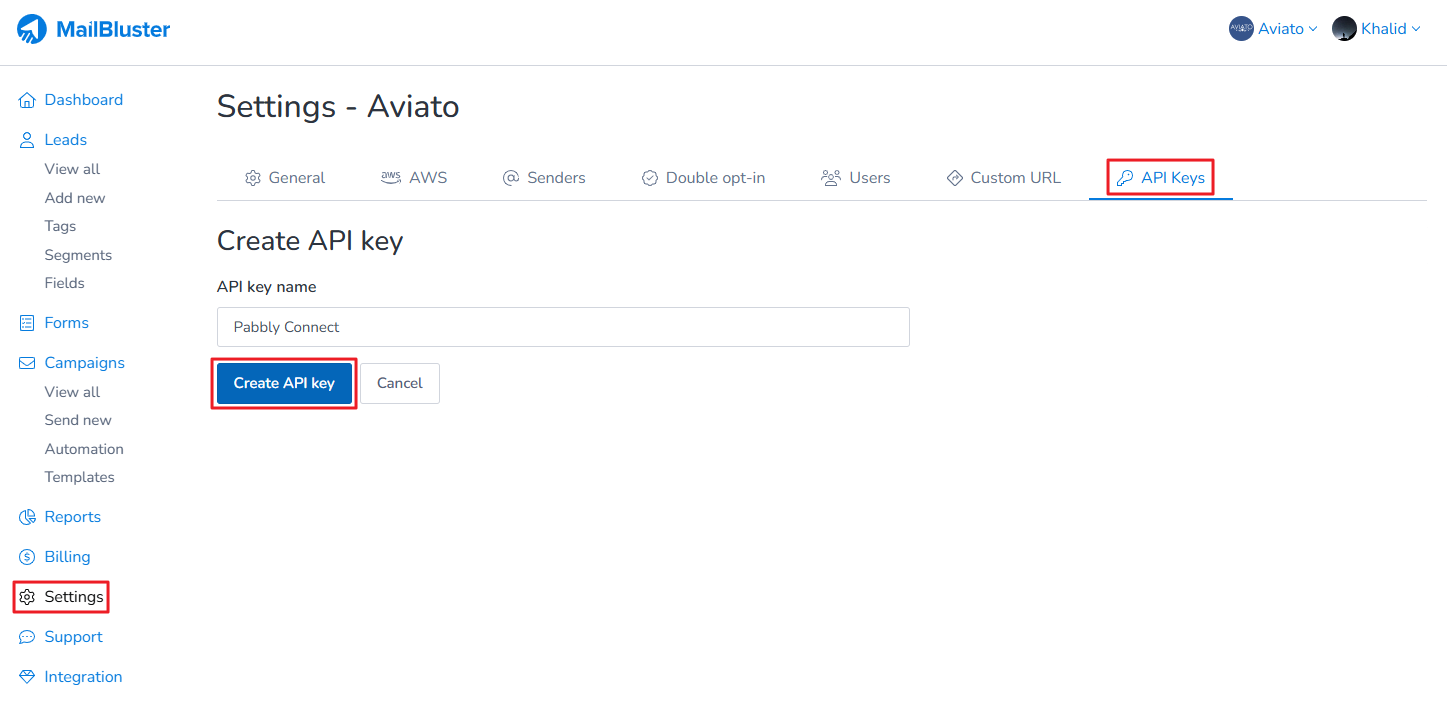Image resolution: width=1447 pixels, height=718 pixels.
Task: Cancel the API key creation
Action: click(400, 383)
